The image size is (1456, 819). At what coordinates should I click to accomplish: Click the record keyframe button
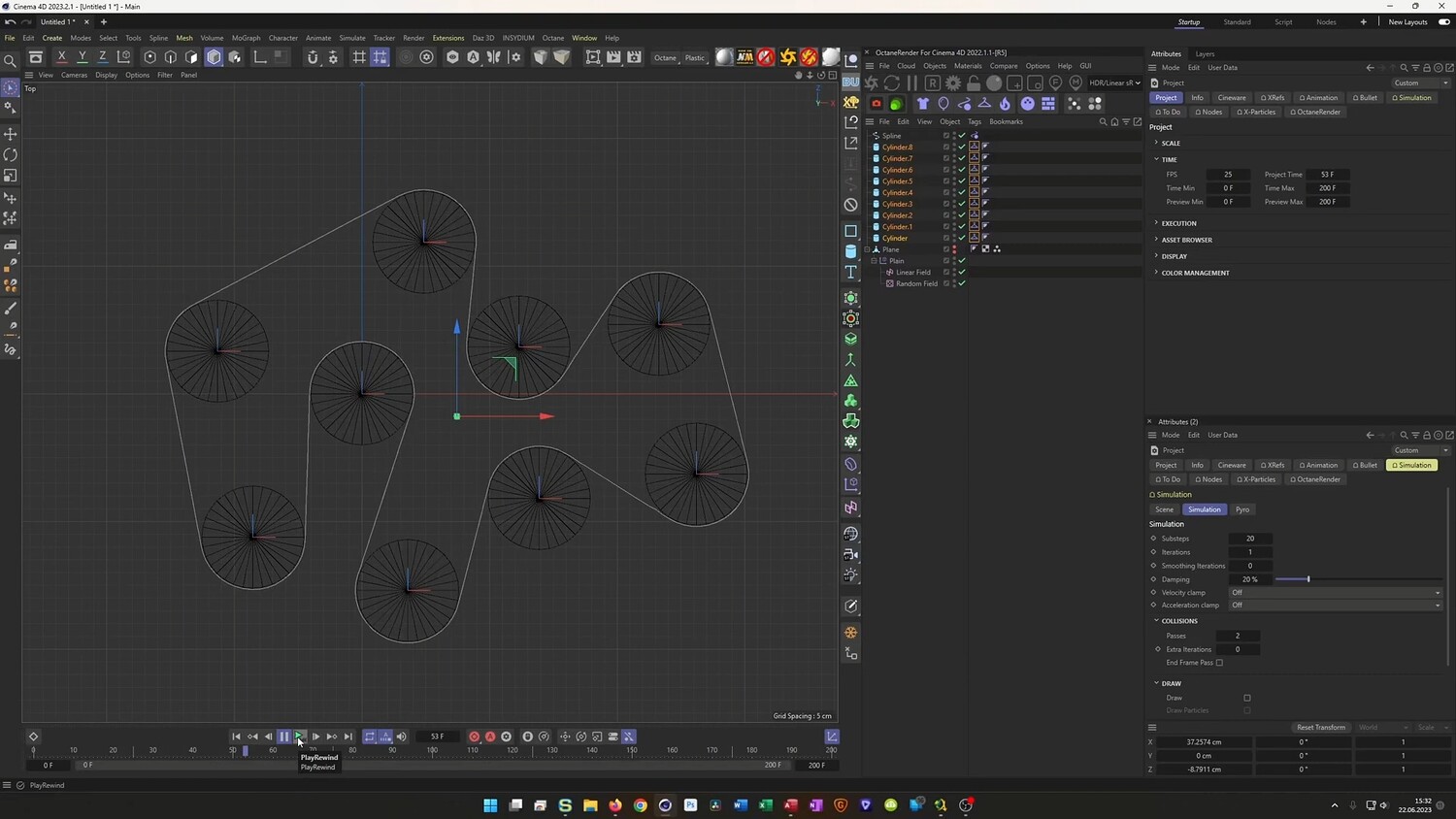click(474, 737)
